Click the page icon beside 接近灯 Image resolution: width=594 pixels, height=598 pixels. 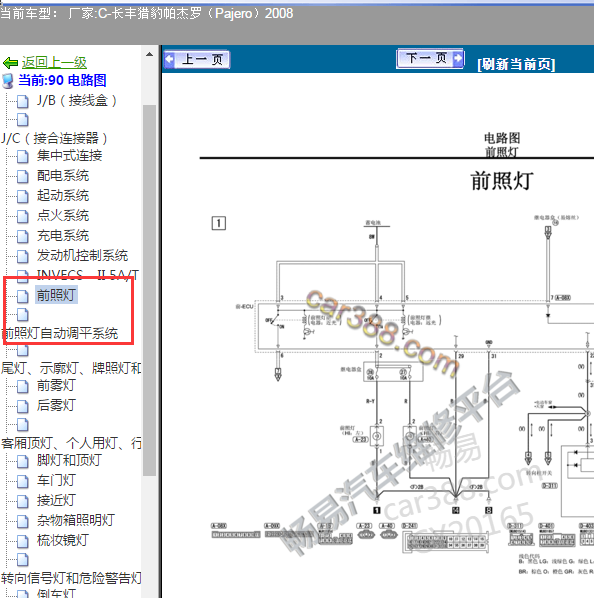coord(22,501)
